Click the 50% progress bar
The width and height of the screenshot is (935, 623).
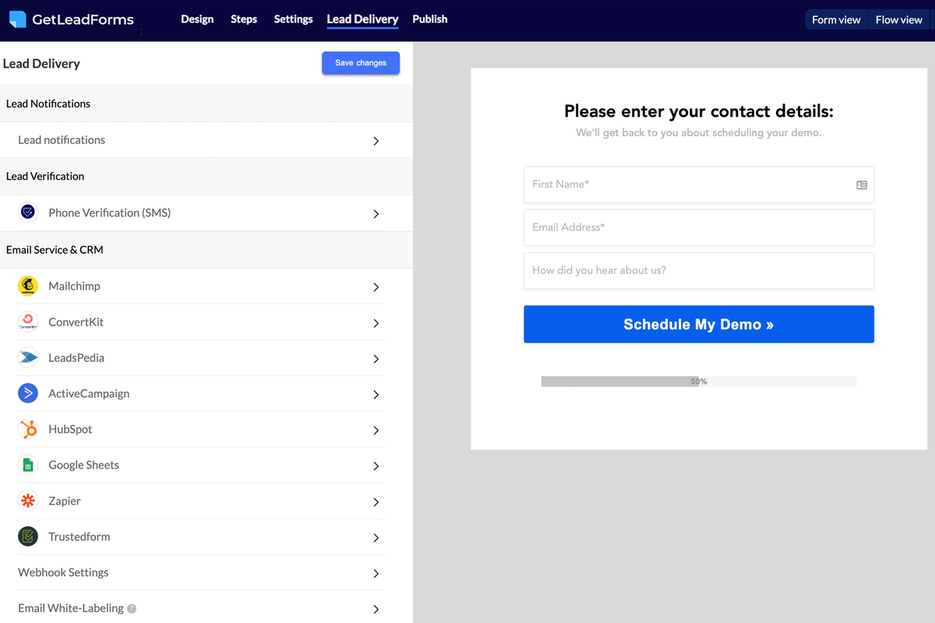coord(698,381)
